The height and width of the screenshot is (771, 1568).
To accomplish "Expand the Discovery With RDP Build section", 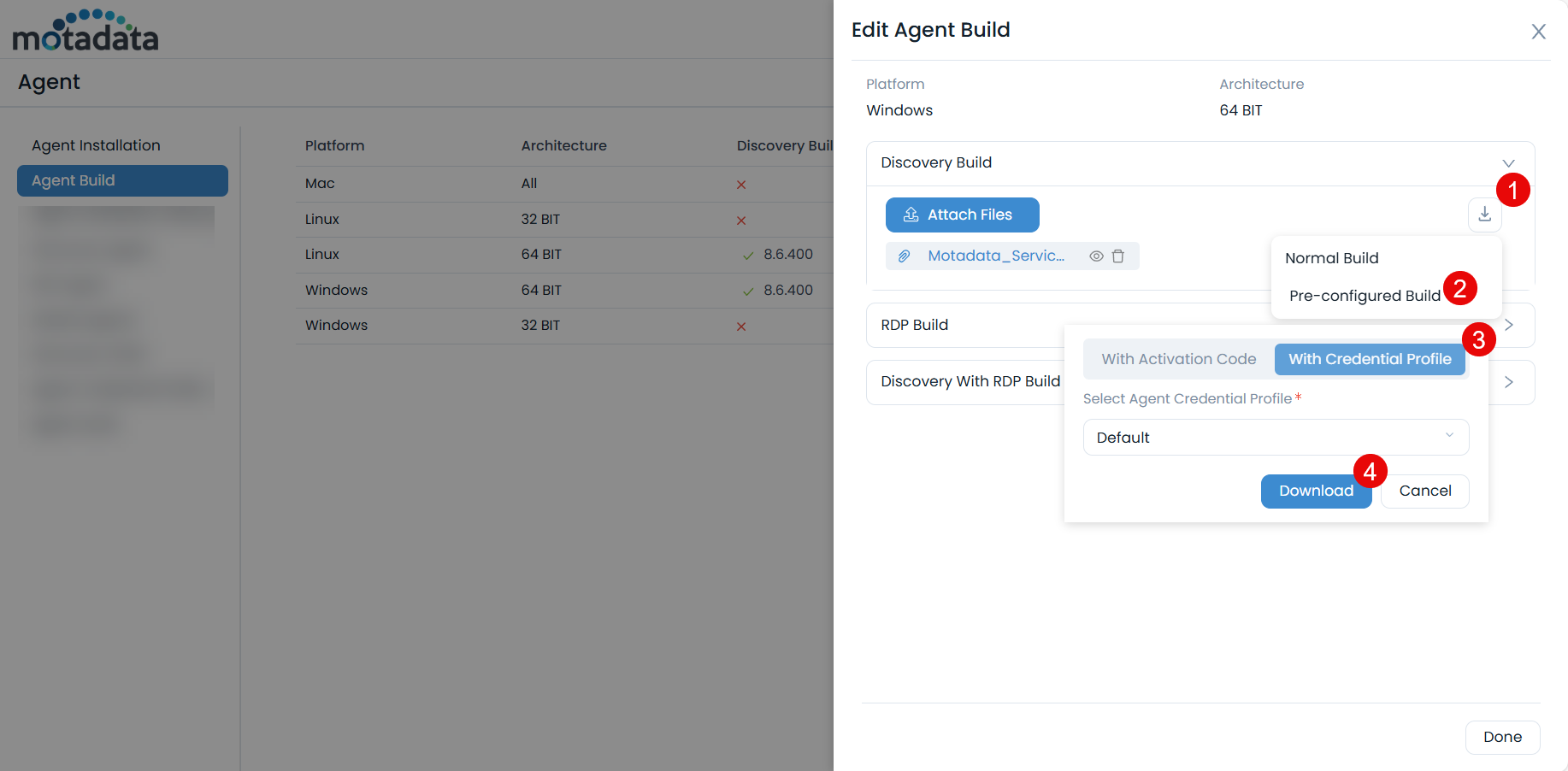I will tap(1508, 382).
